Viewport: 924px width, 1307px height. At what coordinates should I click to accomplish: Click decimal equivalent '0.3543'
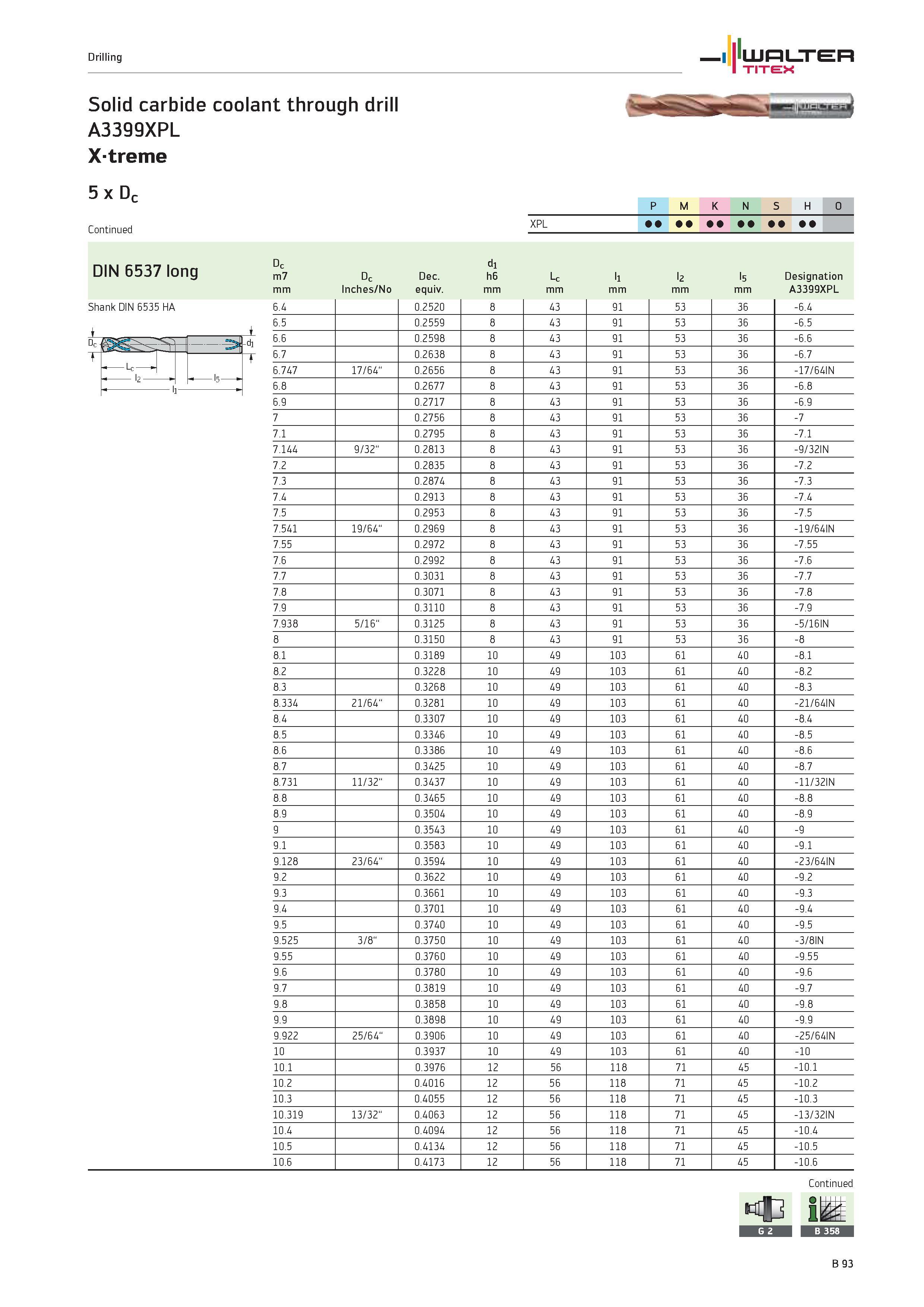coord(429,830)
